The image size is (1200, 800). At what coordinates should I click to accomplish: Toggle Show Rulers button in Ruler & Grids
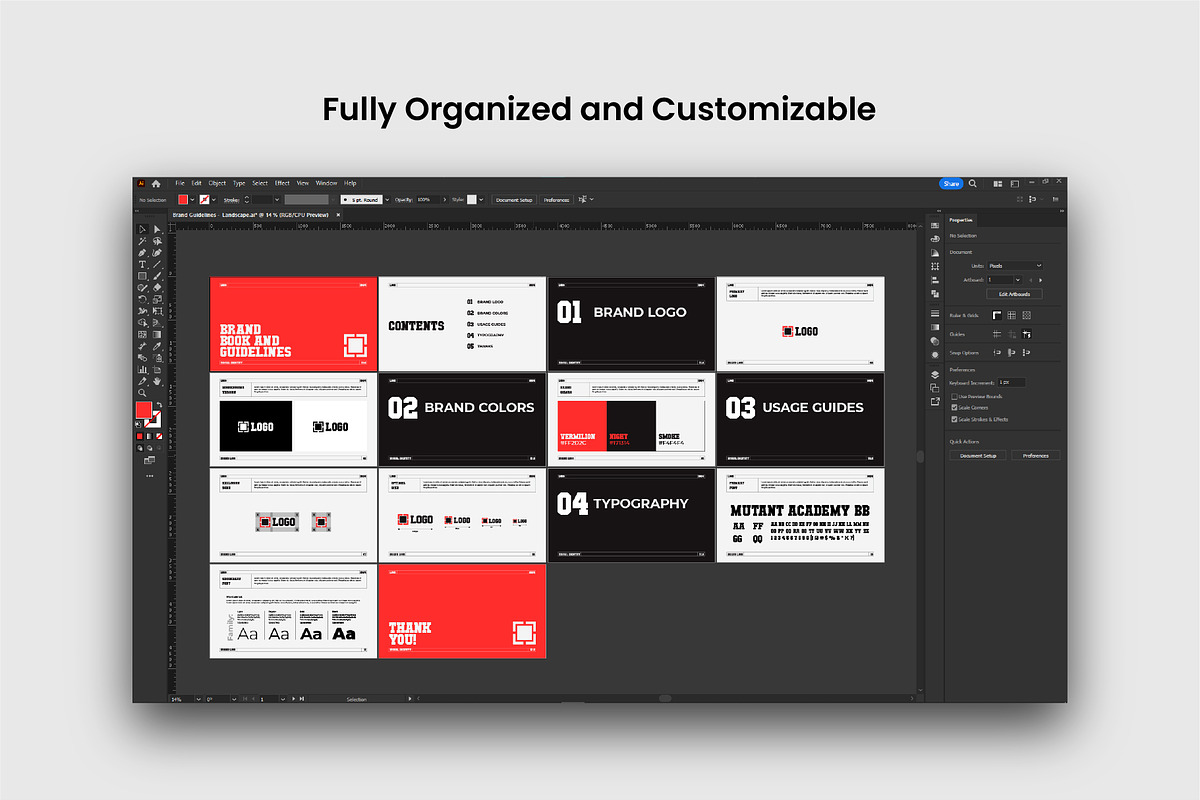(x=997, y=315)
